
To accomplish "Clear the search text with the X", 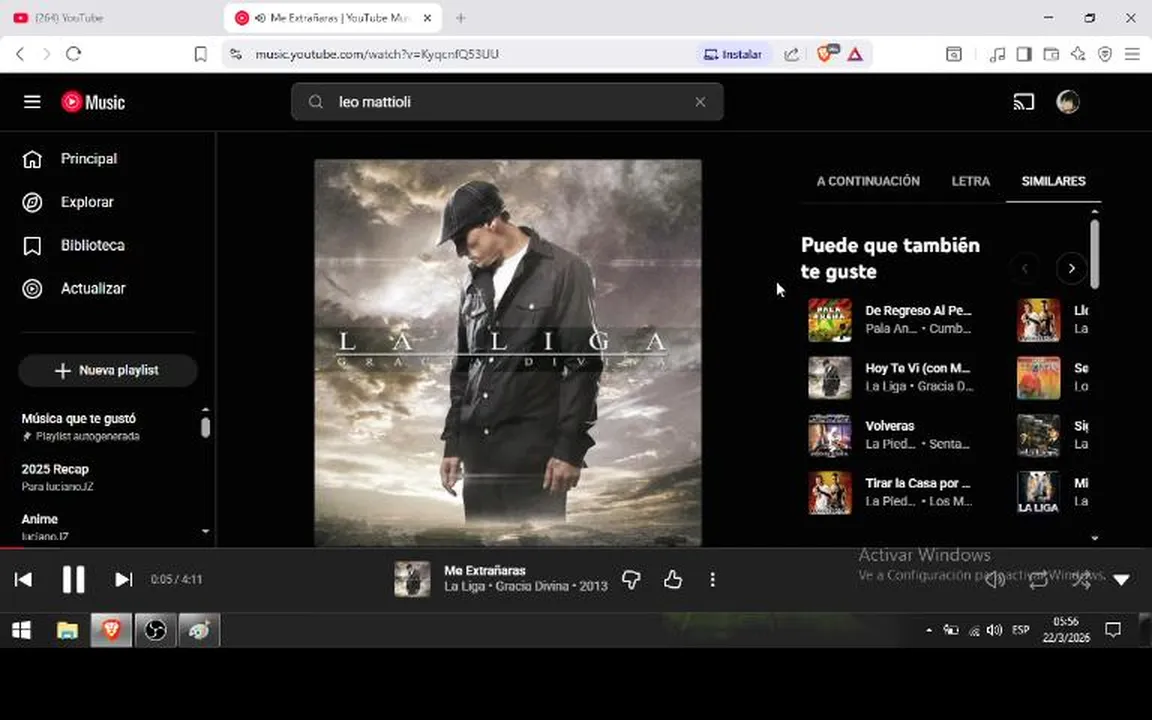I will [x=700, y=102].
